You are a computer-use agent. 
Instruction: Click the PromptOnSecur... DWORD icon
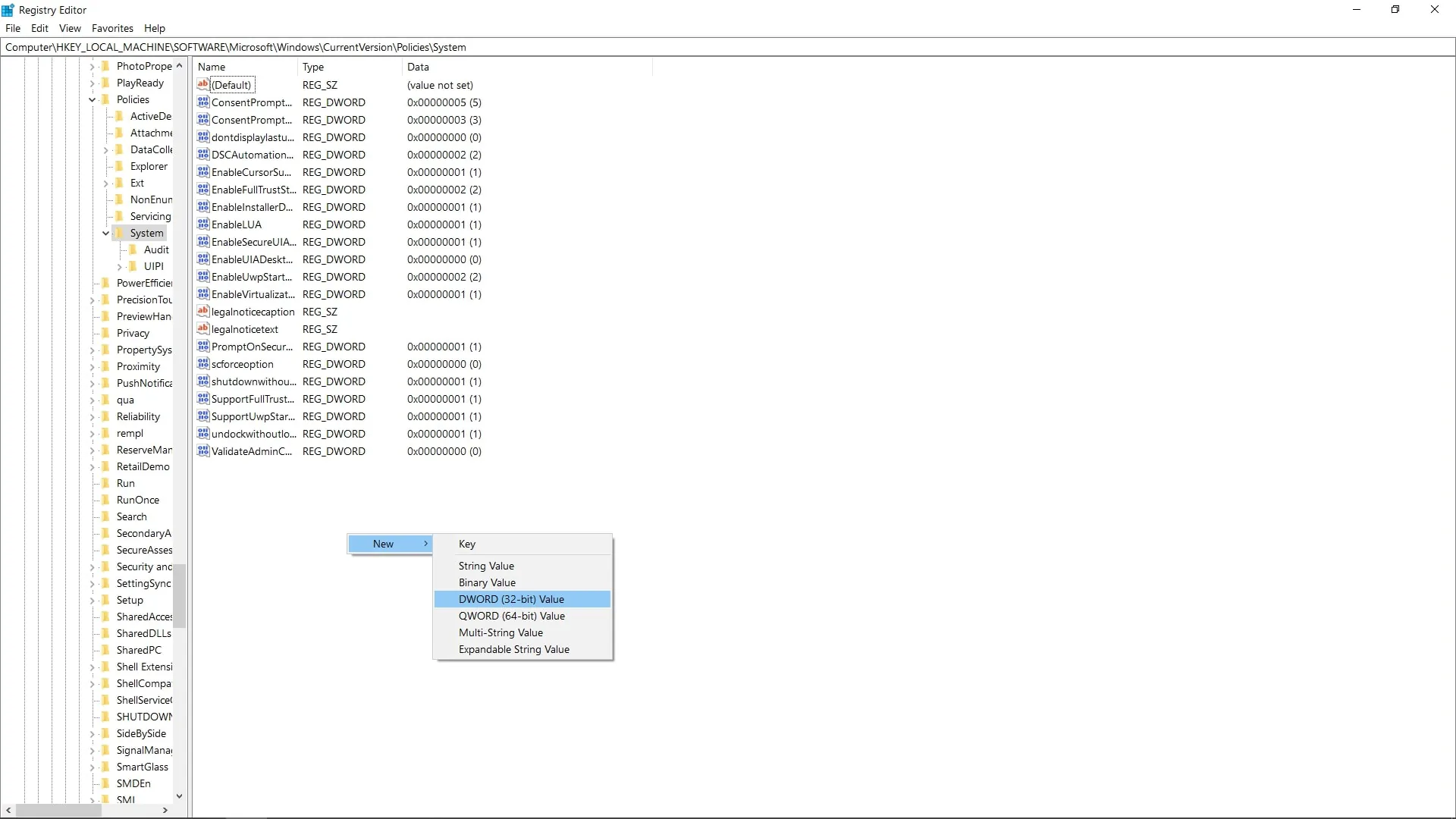point(202,347)
